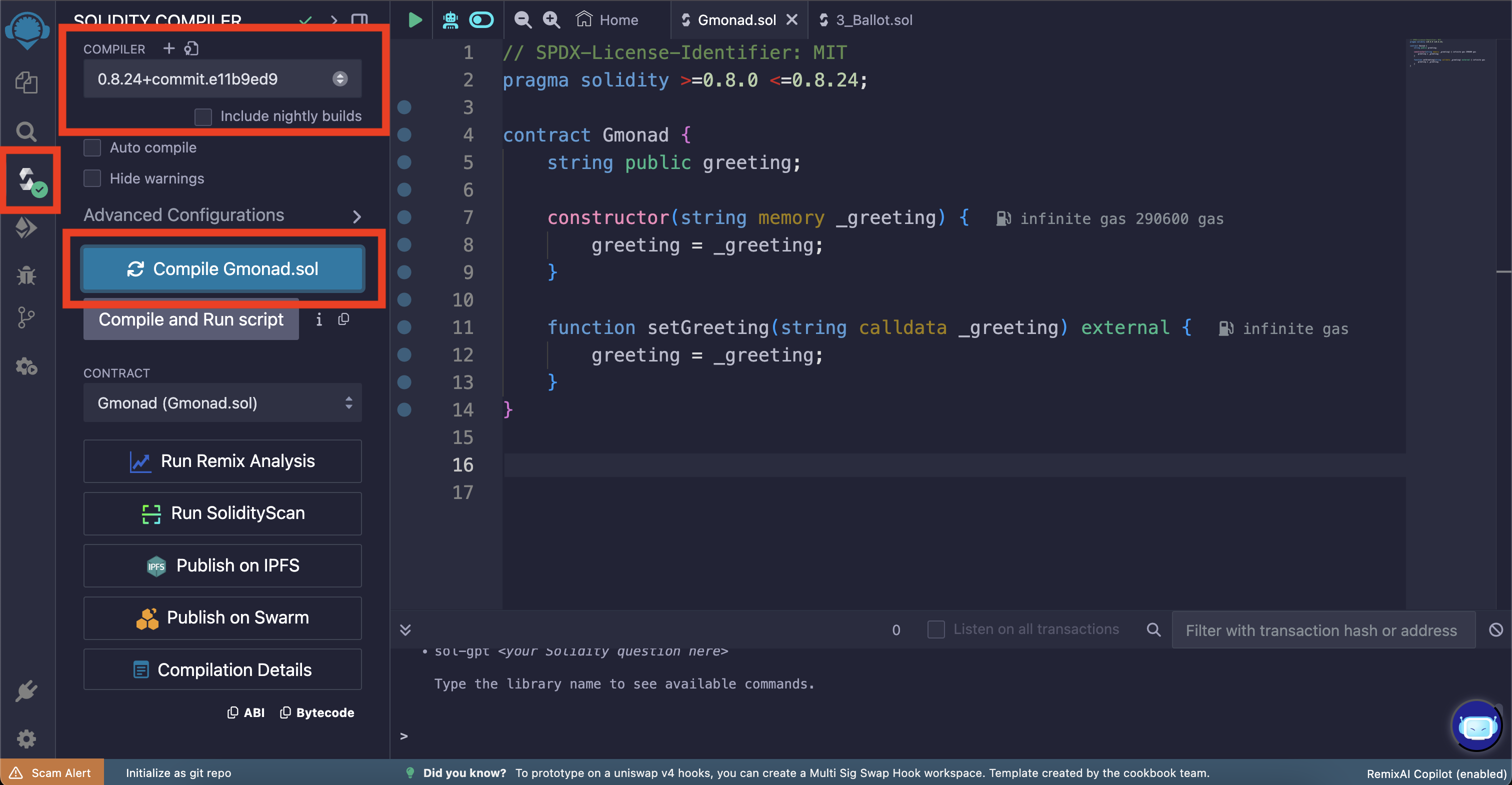This screenshot has width=1512, height=785.
Task: Go to the Home tab
Action: pos(607,19)
